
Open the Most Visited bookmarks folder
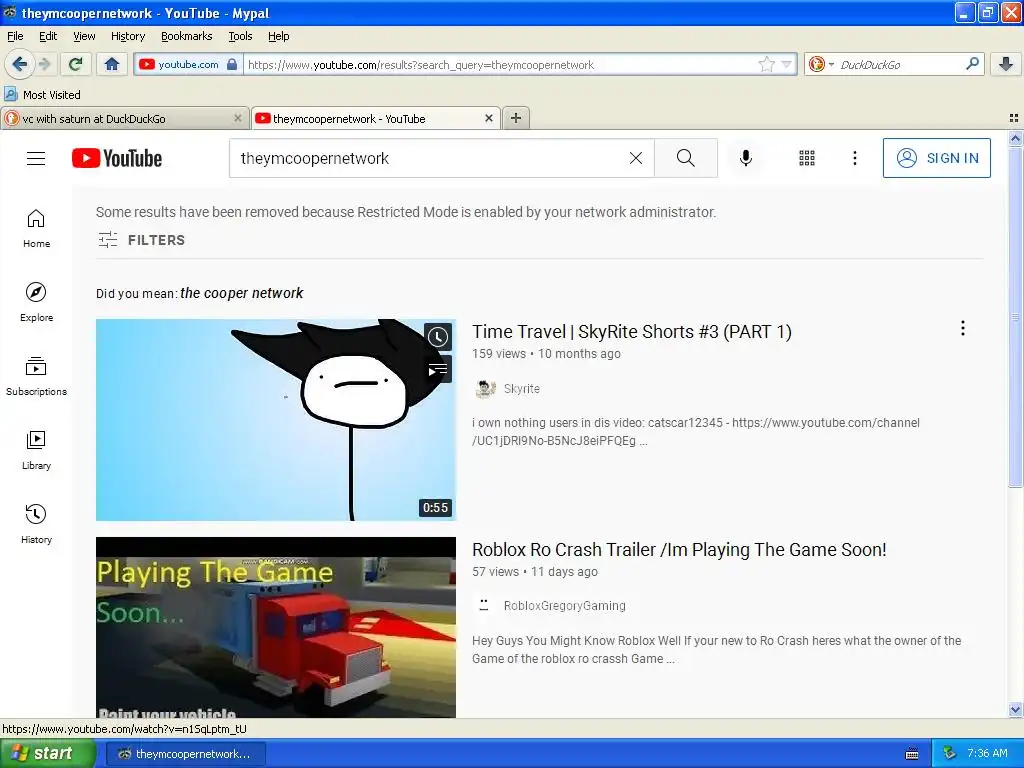pos(42,95)
